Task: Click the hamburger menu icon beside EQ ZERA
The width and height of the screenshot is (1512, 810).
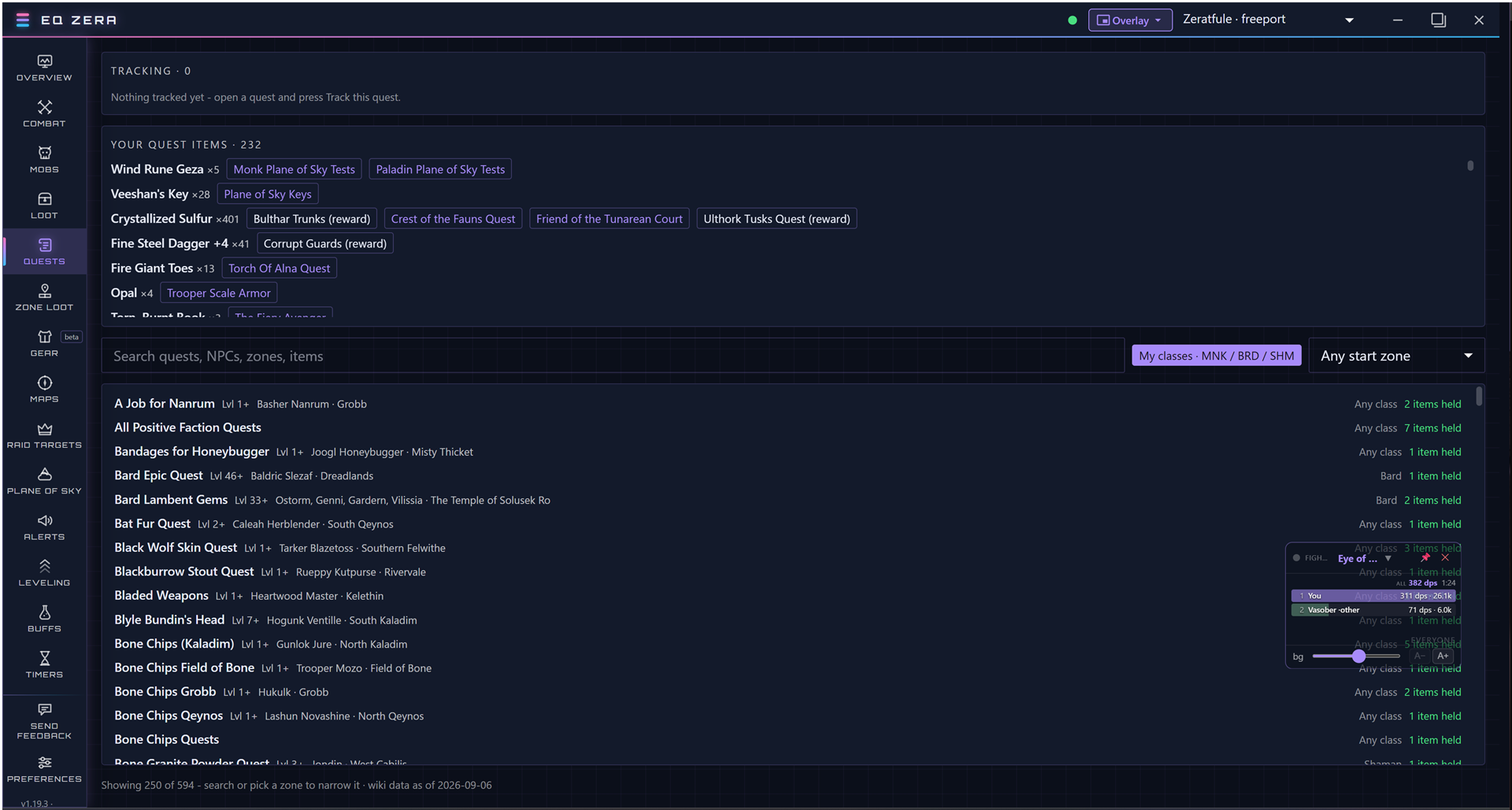Action: pyautogui.click(x=23, y=20)
